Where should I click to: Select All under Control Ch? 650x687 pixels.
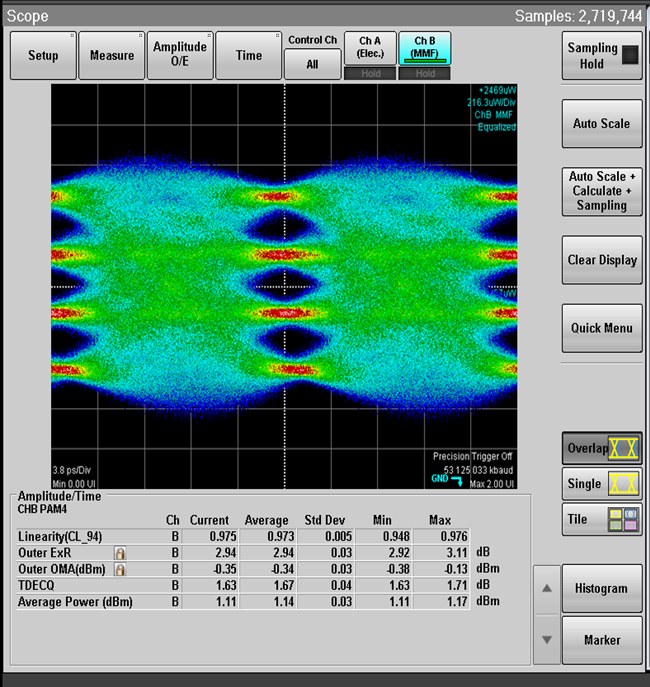(311, 64)
